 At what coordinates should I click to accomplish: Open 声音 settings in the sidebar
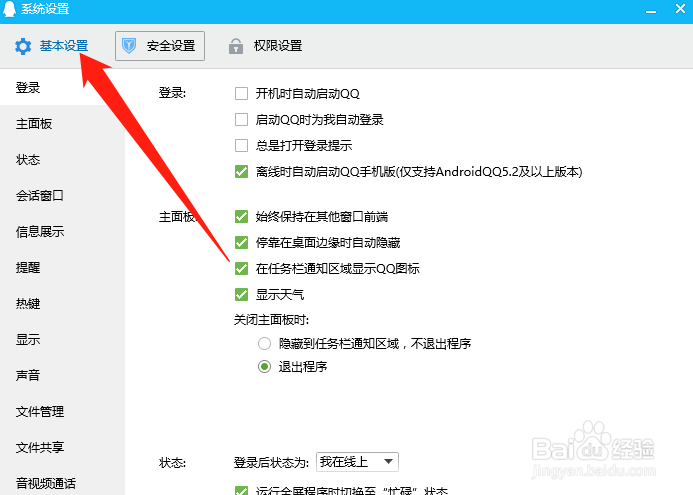28,375
